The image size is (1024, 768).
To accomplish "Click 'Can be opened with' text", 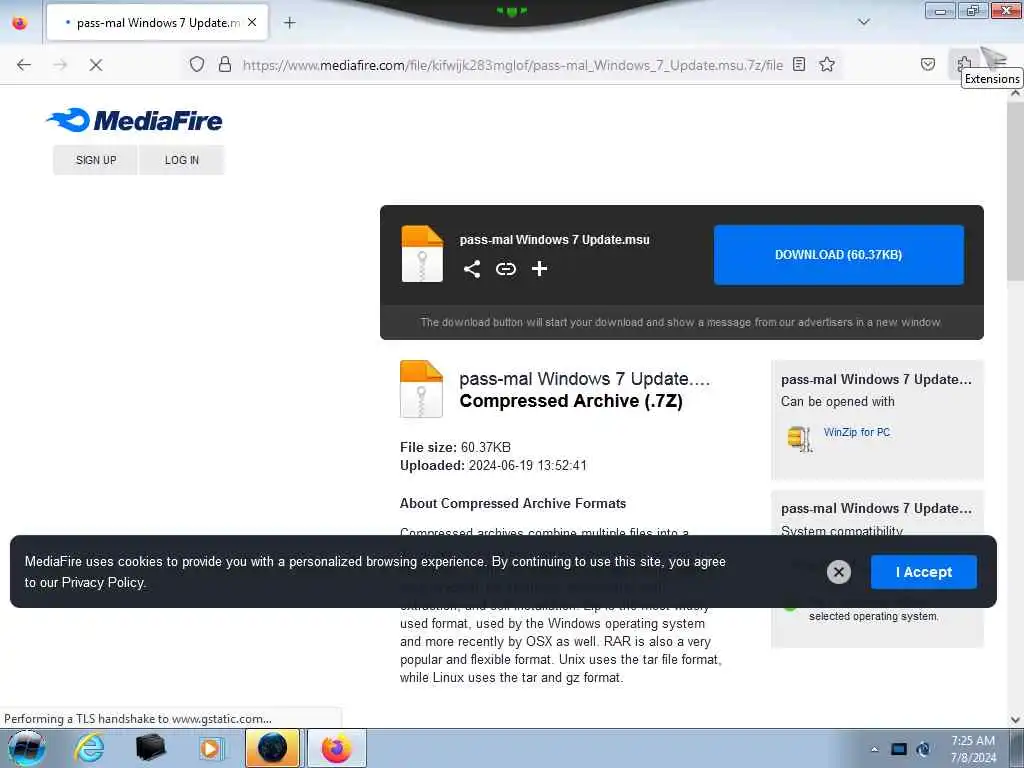I will click(x=837, y=402).
